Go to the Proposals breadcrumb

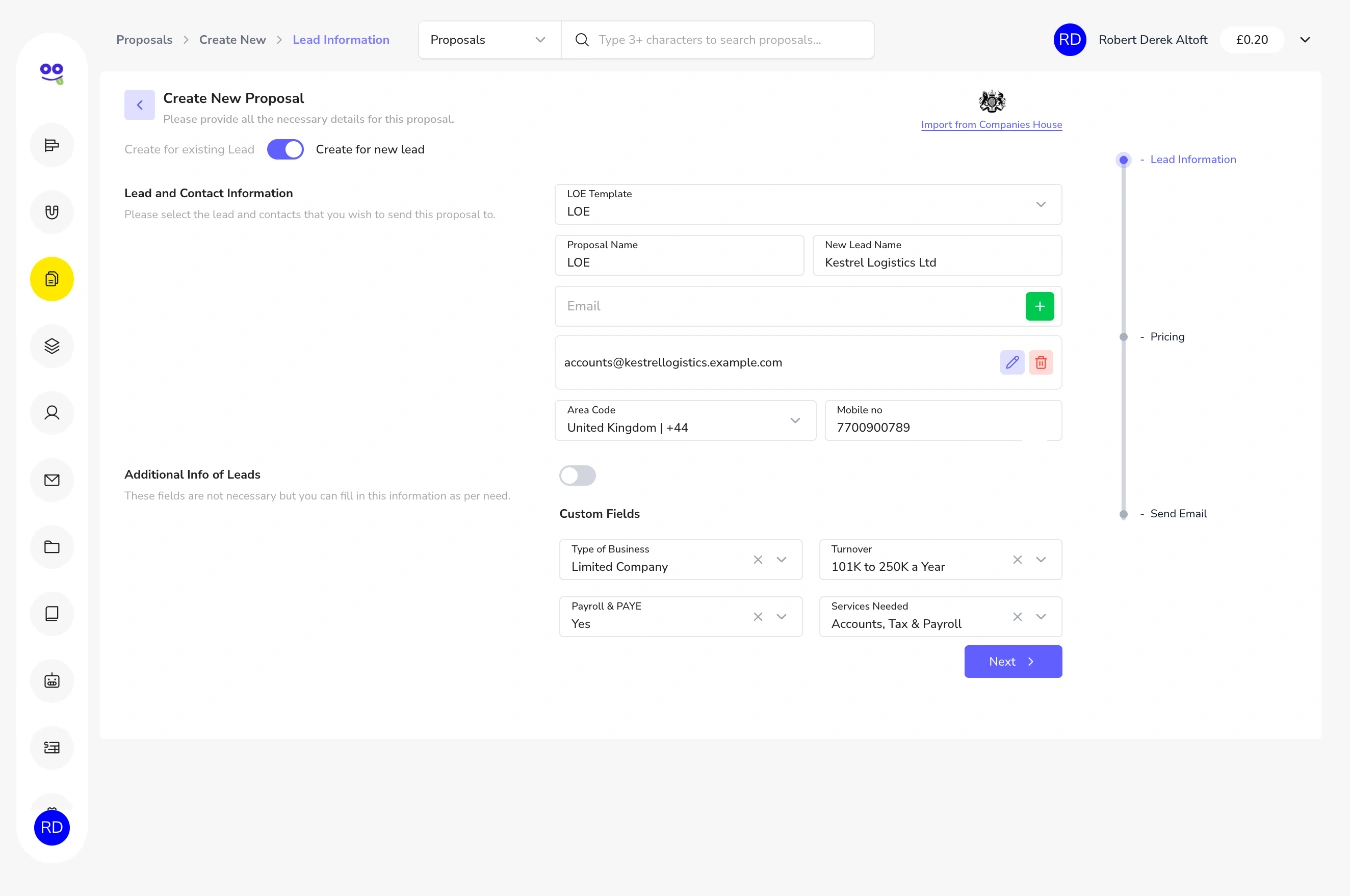[144, 40]
